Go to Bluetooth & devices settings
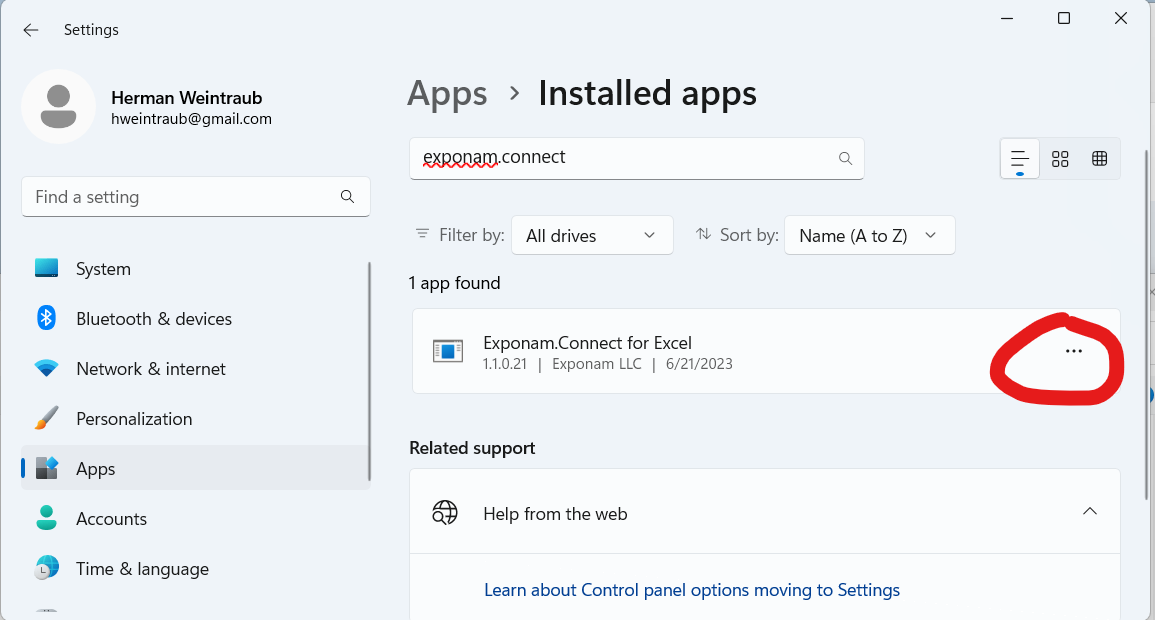1155x620 pixels. pos(153,319)
